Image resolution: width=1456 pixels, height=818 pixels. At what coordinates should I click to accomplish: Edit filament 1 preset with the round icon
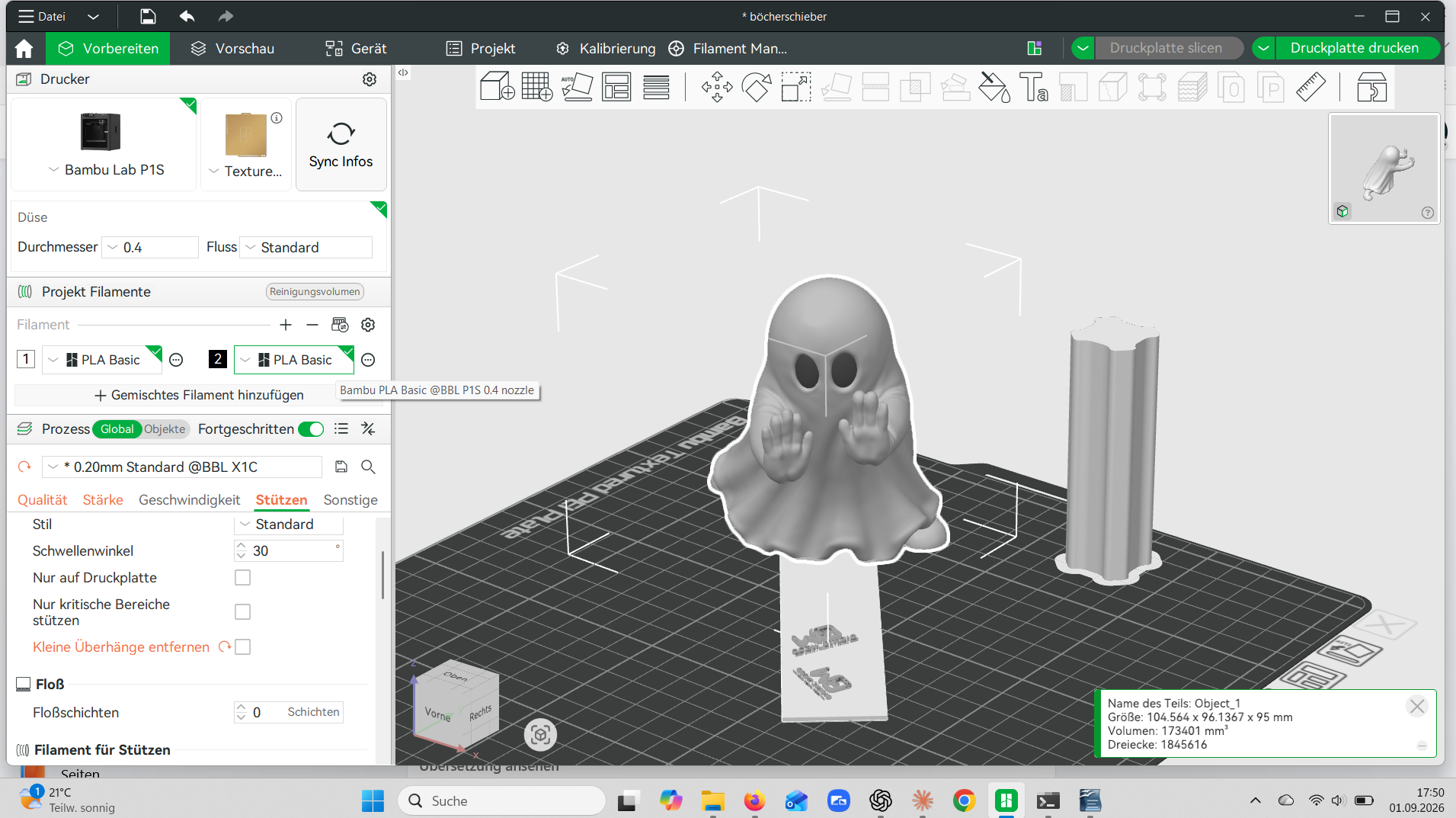[x=176, y=360]
